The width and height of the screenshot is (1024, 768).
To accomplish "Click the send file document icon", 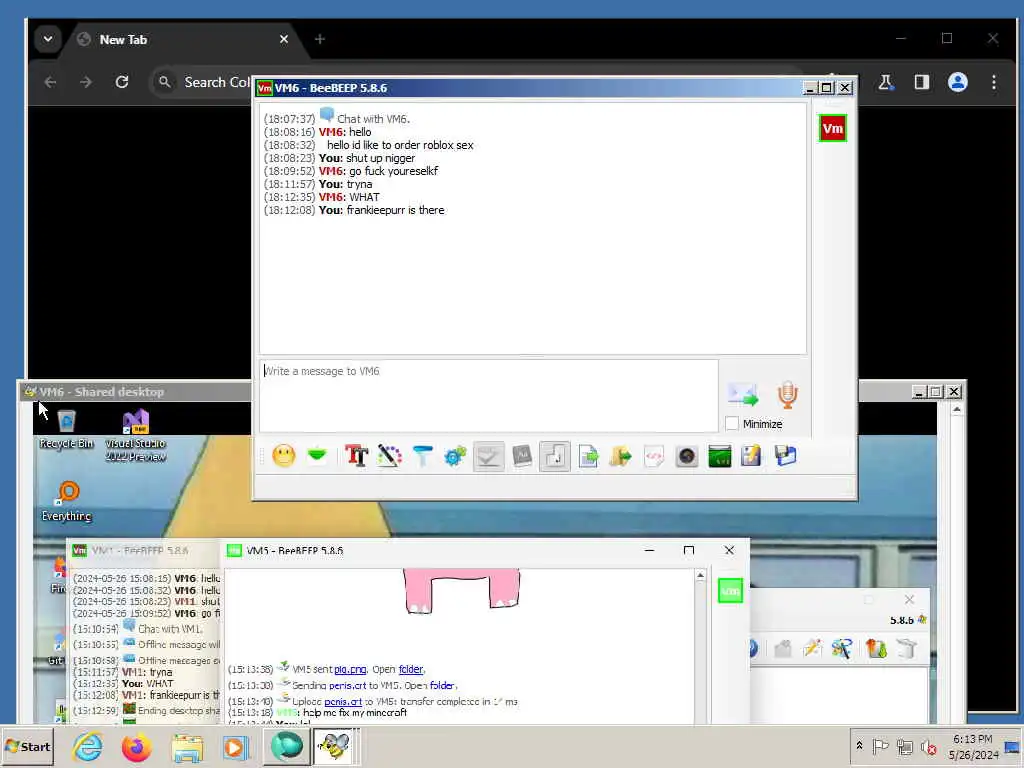I will point(588,456).
